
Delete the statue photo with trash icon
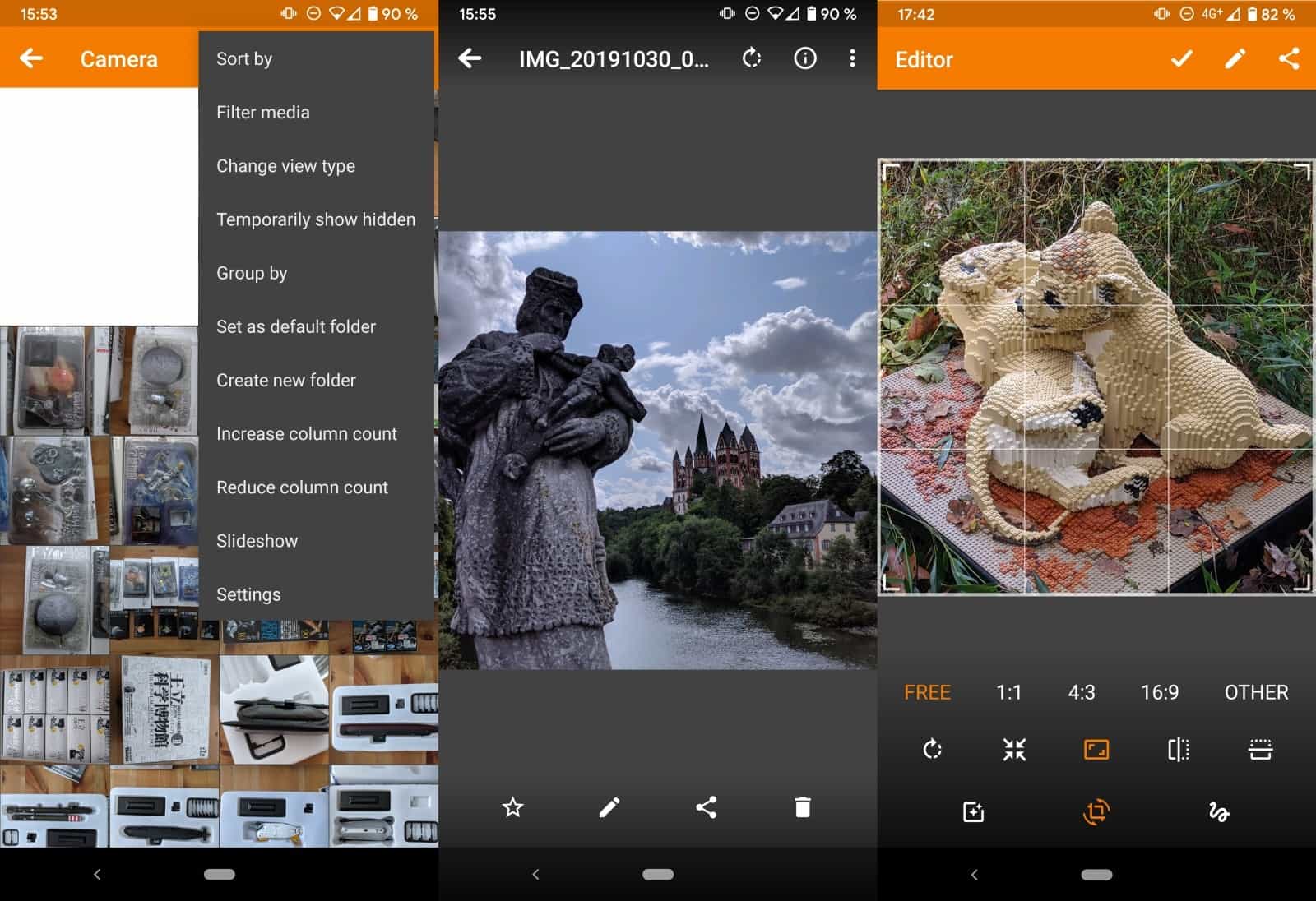[x=803, y=807]
